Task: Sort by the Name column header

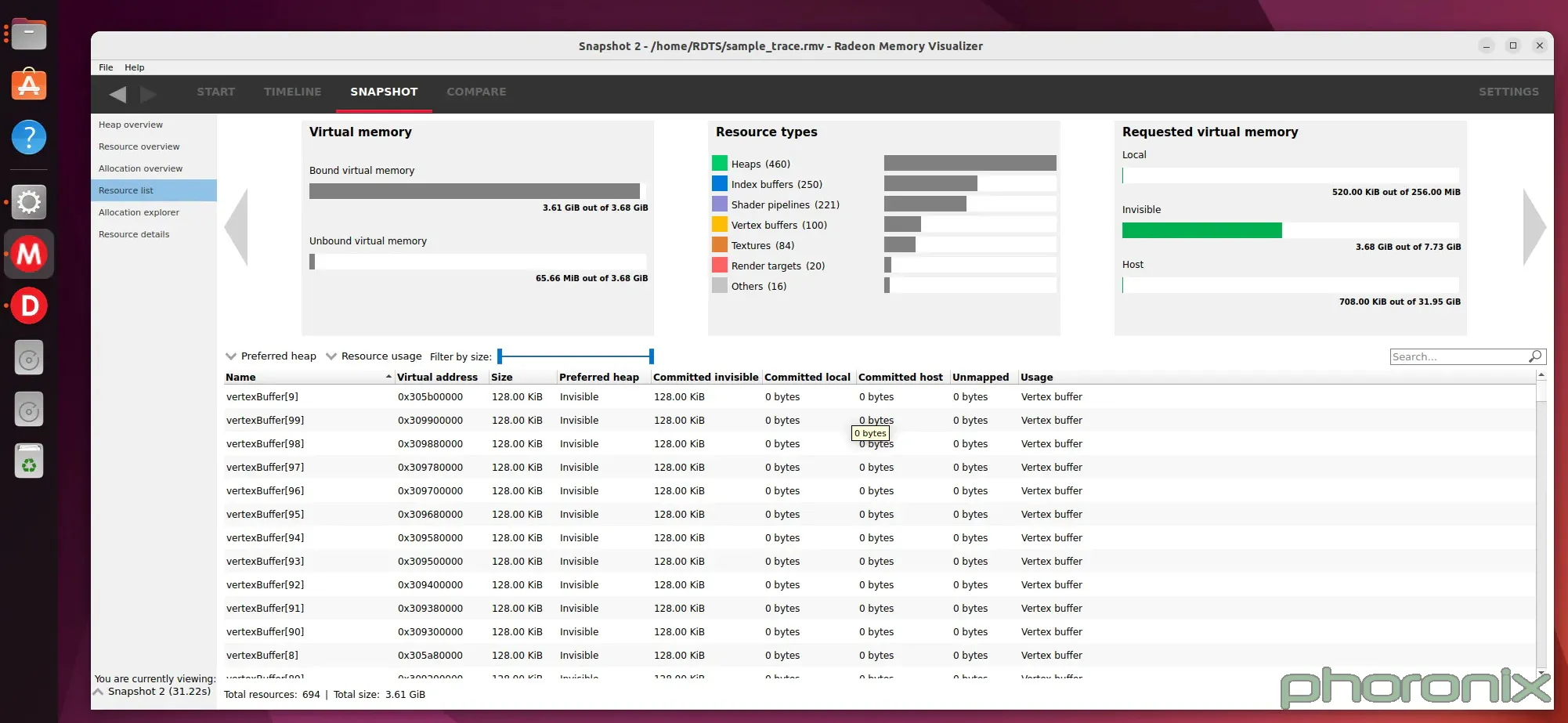Action: click(x=309, y=377)
